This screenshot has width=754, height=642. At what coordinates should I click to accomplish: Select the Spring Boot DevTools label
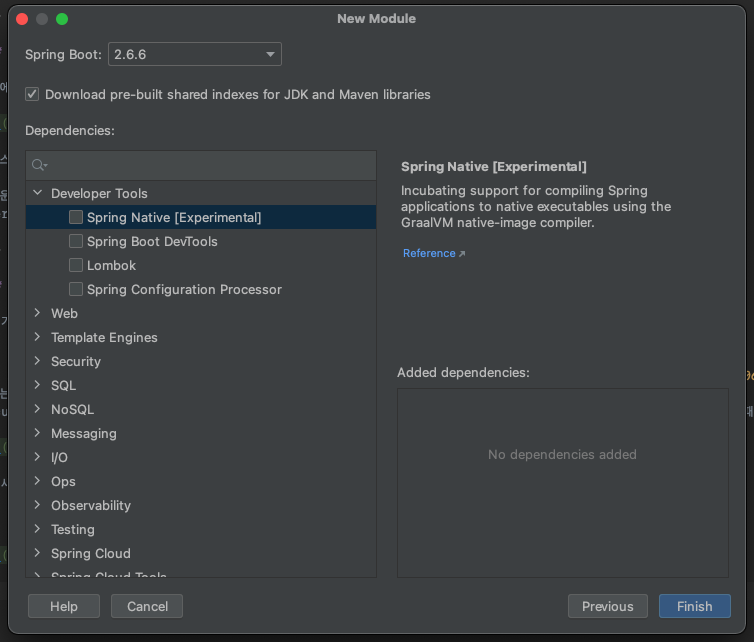152,241
